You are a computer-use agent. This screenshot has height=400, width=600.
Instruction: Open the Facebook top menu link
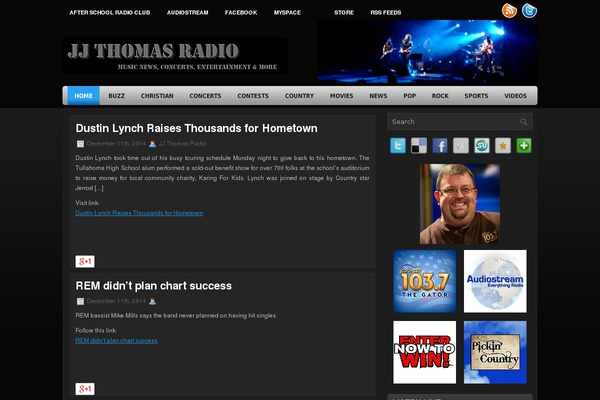241,13
